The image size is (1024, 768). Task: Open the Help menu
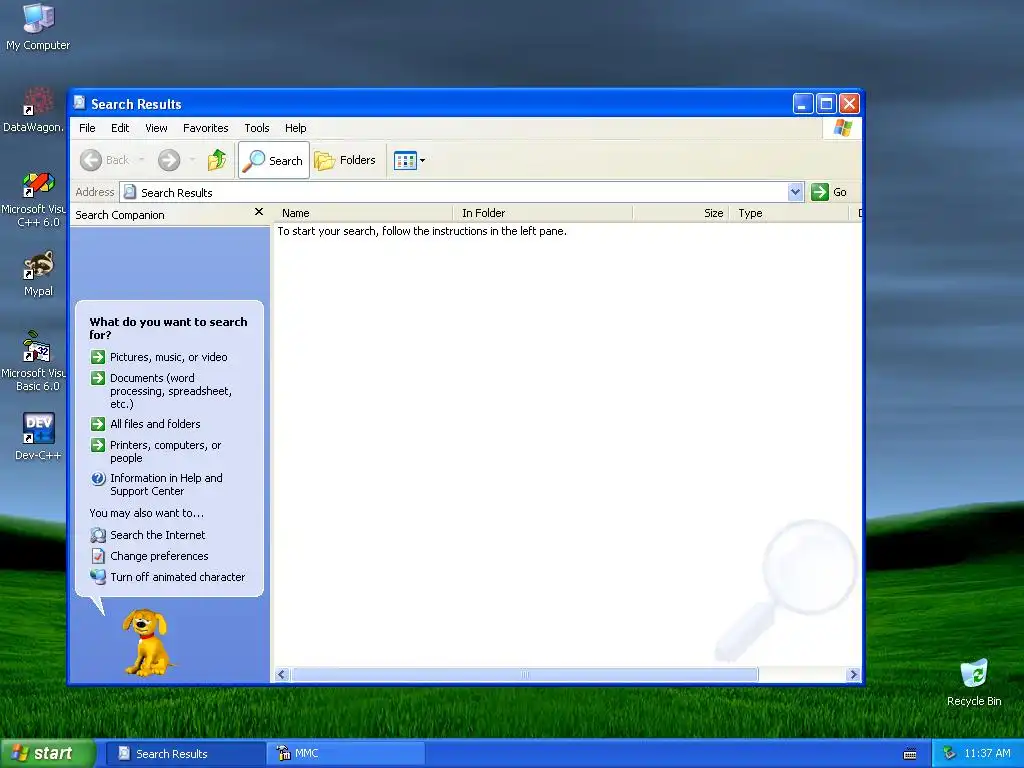point(295,128)
